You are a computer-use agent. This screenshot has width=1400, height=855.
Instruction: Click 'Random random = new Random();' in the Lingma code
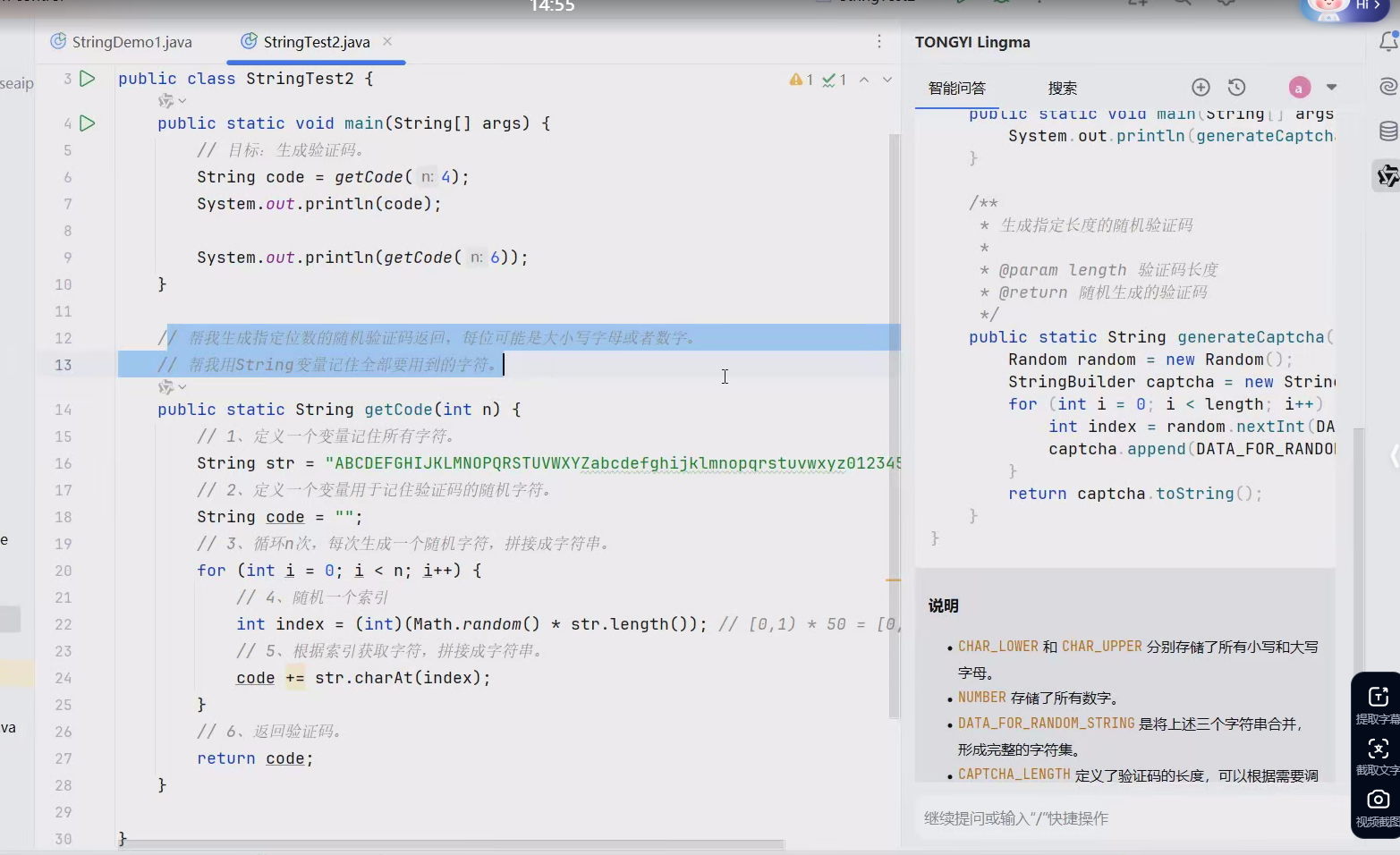point(1150,360)
